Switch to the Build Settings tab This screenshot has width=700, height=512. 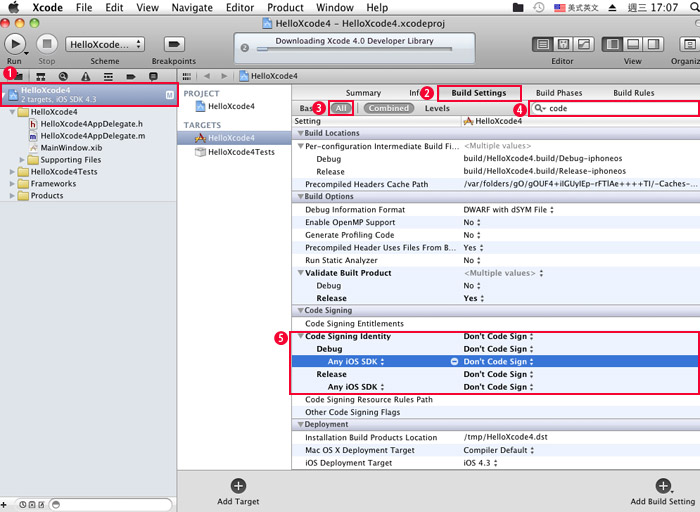click(x=479, y=93)
